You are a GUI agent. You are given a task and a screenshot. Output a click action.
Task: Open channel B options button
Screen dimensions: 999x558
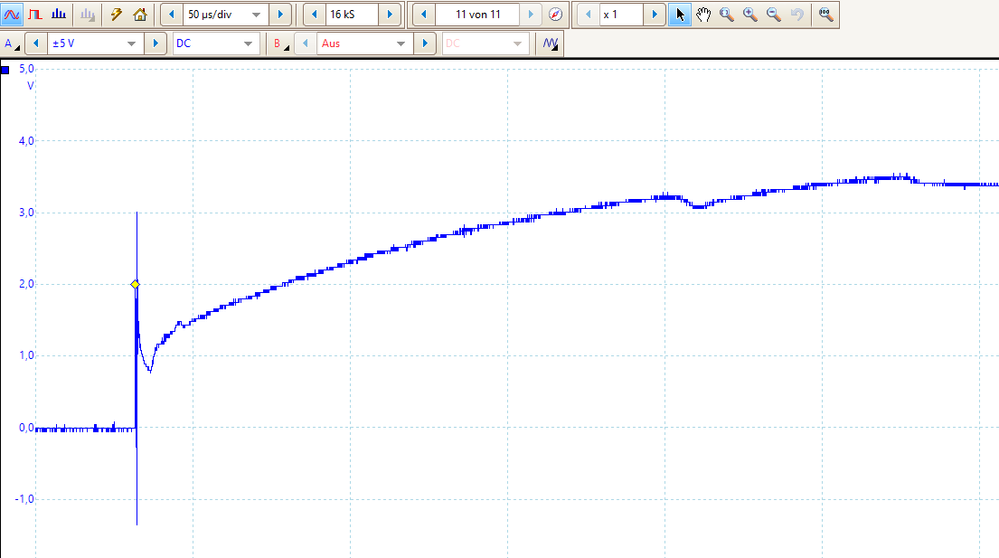pyautogui.click(x=281, y=43)
